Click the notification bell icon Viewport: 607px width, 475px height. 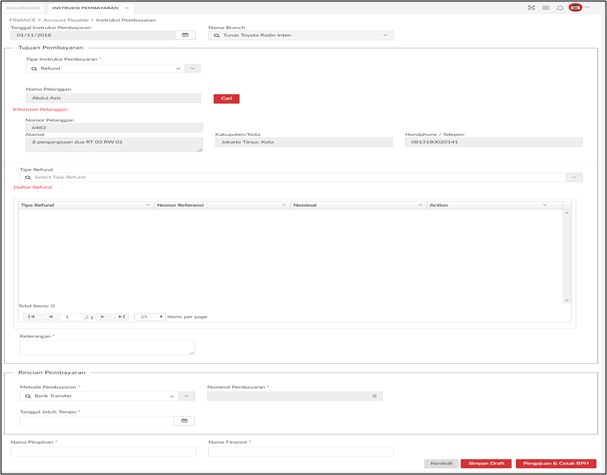pos(560,8)
